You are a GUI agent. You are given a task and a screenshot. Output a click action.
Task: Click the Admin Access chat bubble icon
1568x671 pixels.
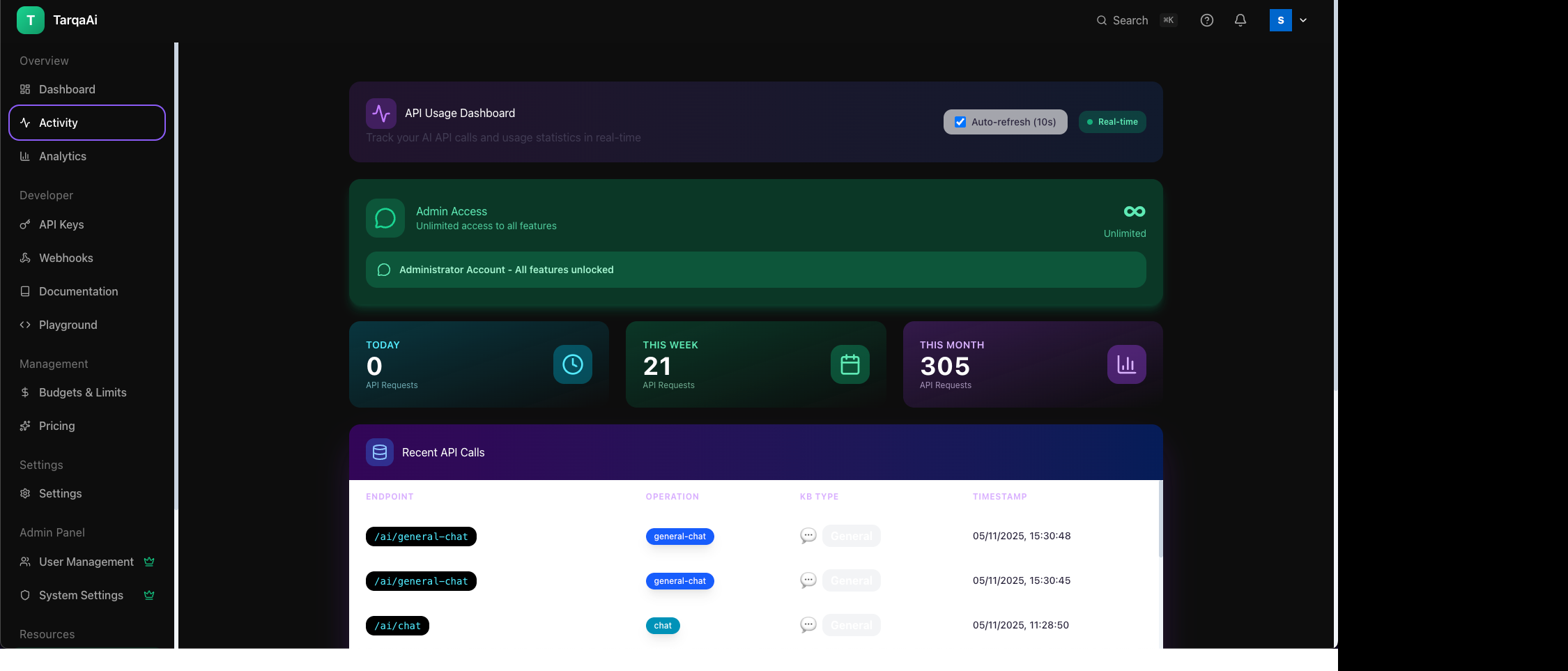(385, 218)
